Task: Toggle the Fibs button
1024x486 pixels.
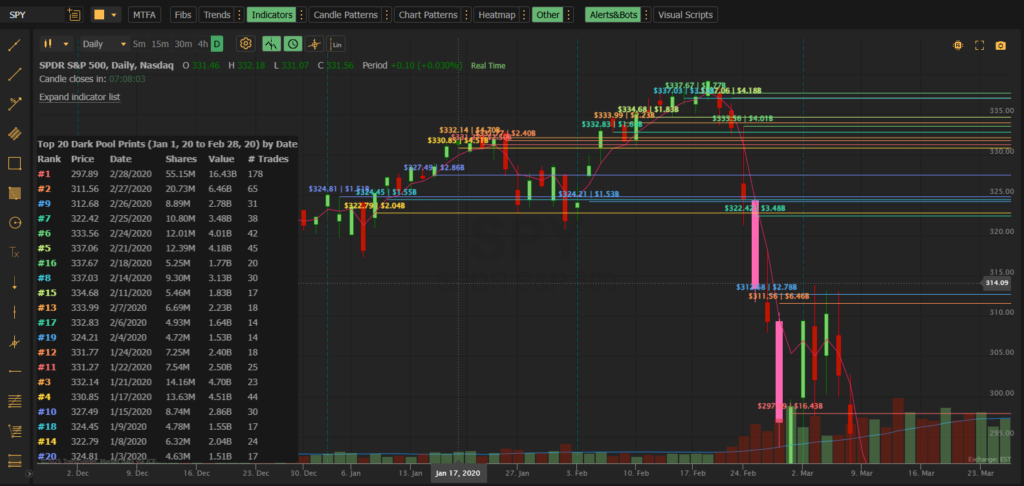Action: click(x=183, y=14)
